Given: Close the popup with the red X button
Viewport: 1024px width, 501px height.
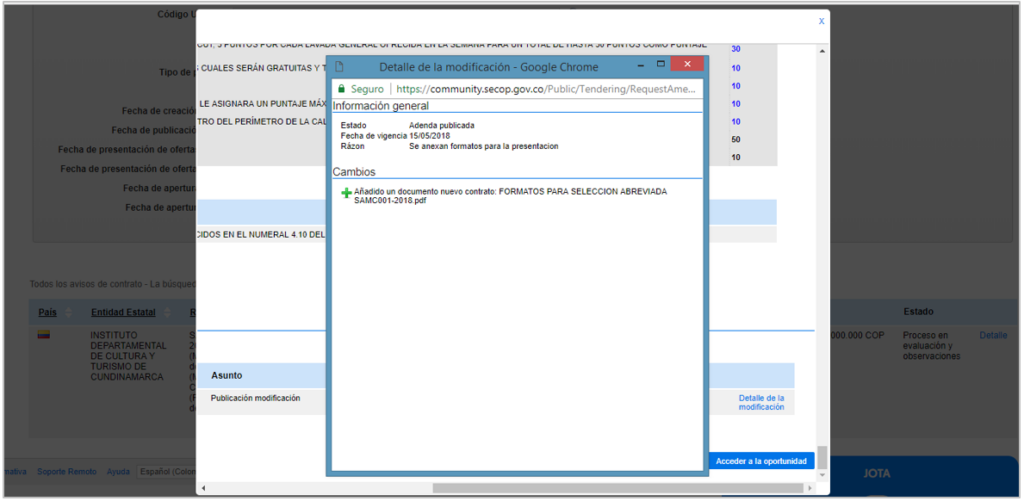Looking at the screenshot, I should (x=687, y=65).
